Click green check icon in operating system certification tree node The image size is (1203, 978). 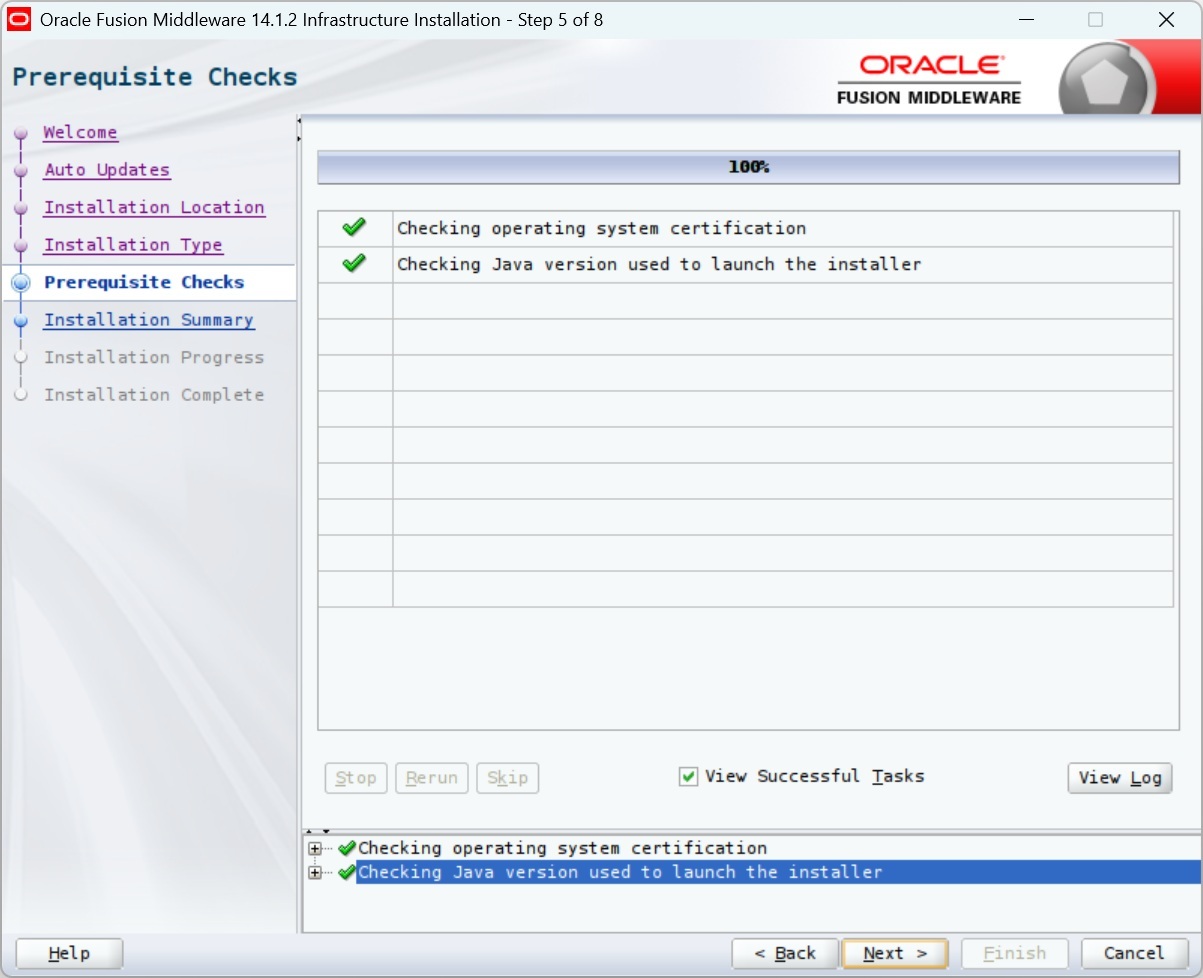coord(347,848)
